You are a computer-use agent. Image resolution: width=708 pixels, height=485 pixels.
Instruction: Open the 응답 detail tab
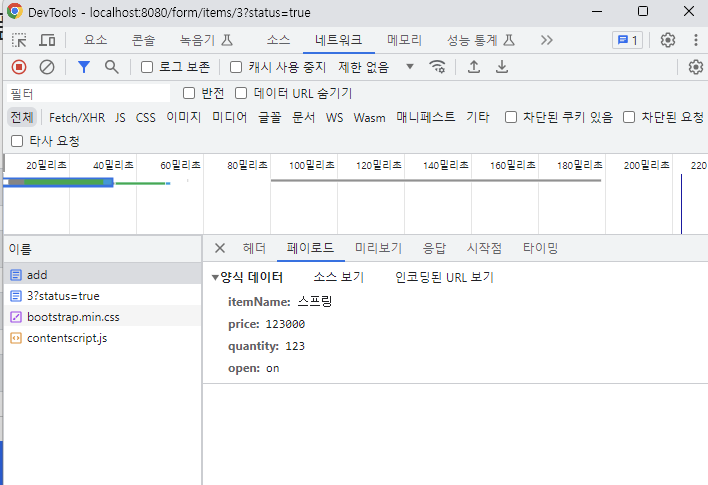[434, 248]
